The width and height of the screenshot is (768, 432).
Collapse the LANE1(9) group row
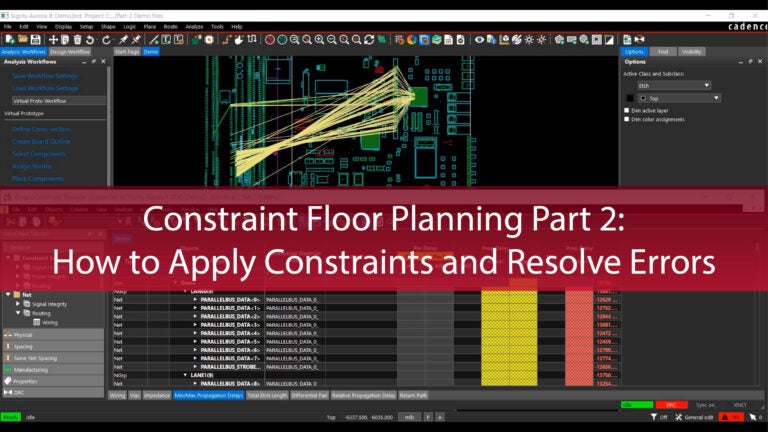[x=185, y=375]
